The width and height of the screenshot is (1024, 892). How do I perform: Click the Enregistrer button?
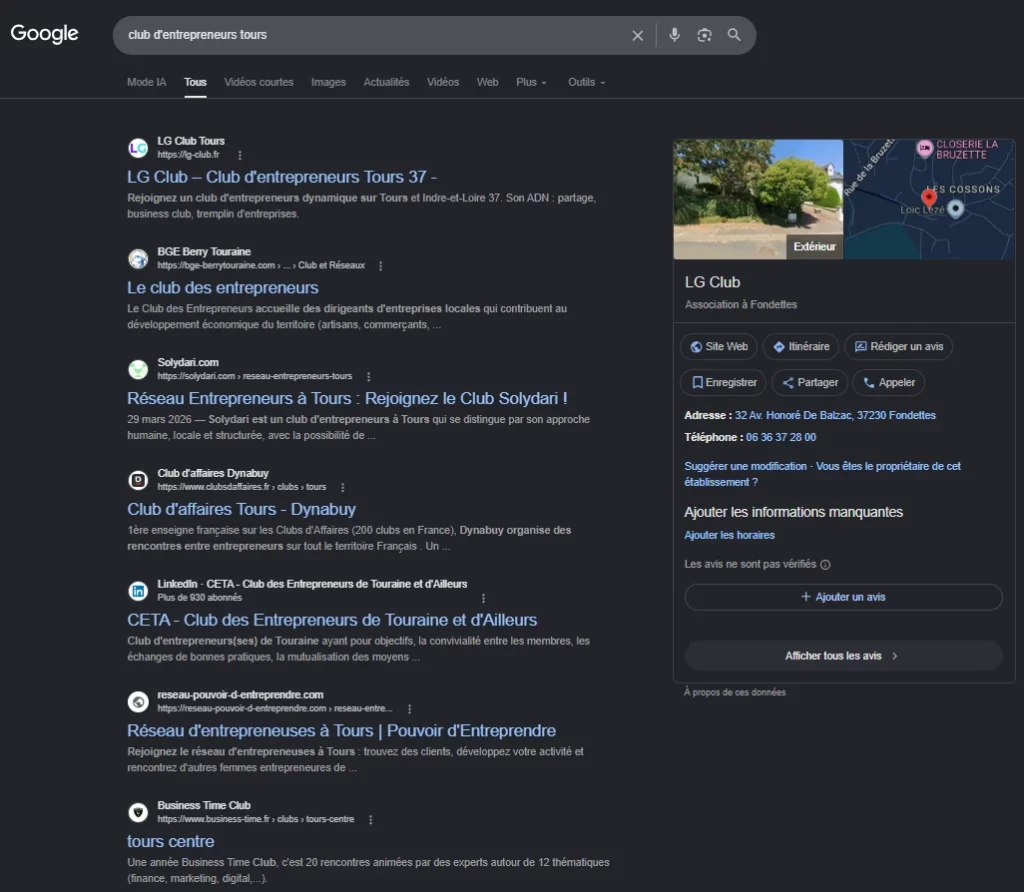723,383
